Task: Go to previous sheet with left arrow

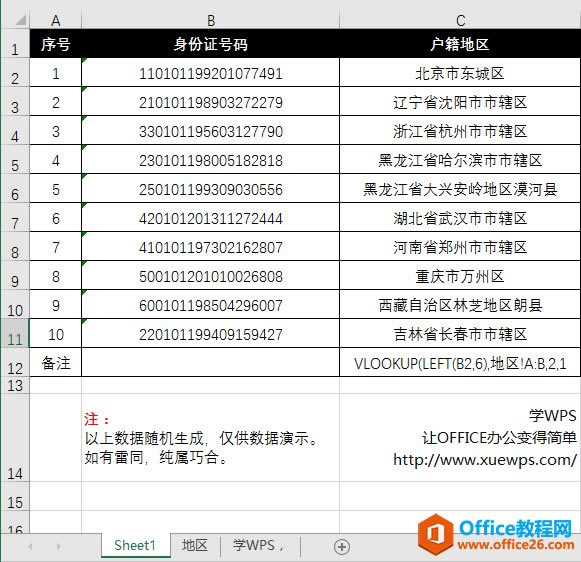Action: point(30,546)
